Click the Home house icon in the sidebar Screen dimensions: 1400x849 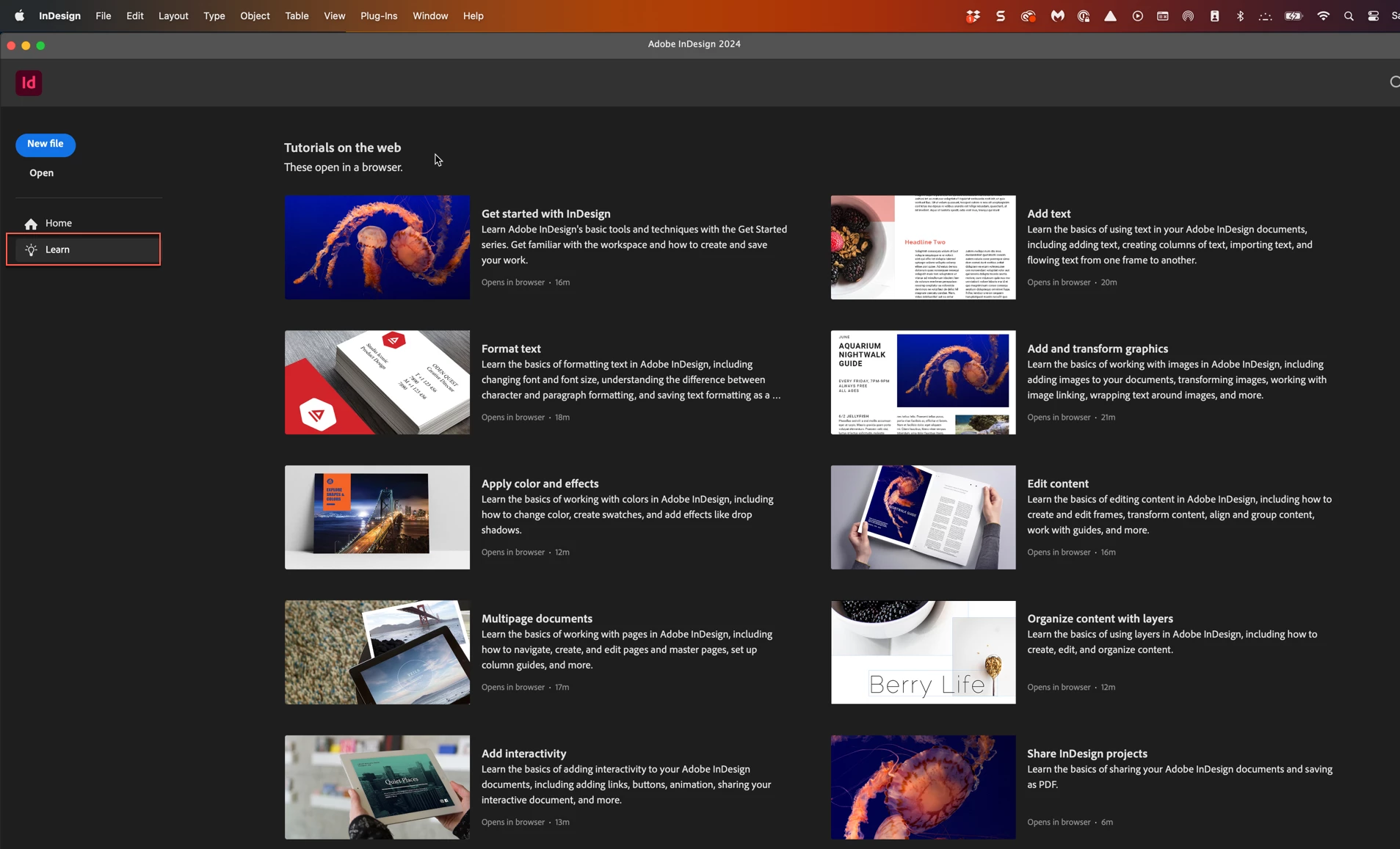click(31, 224)
